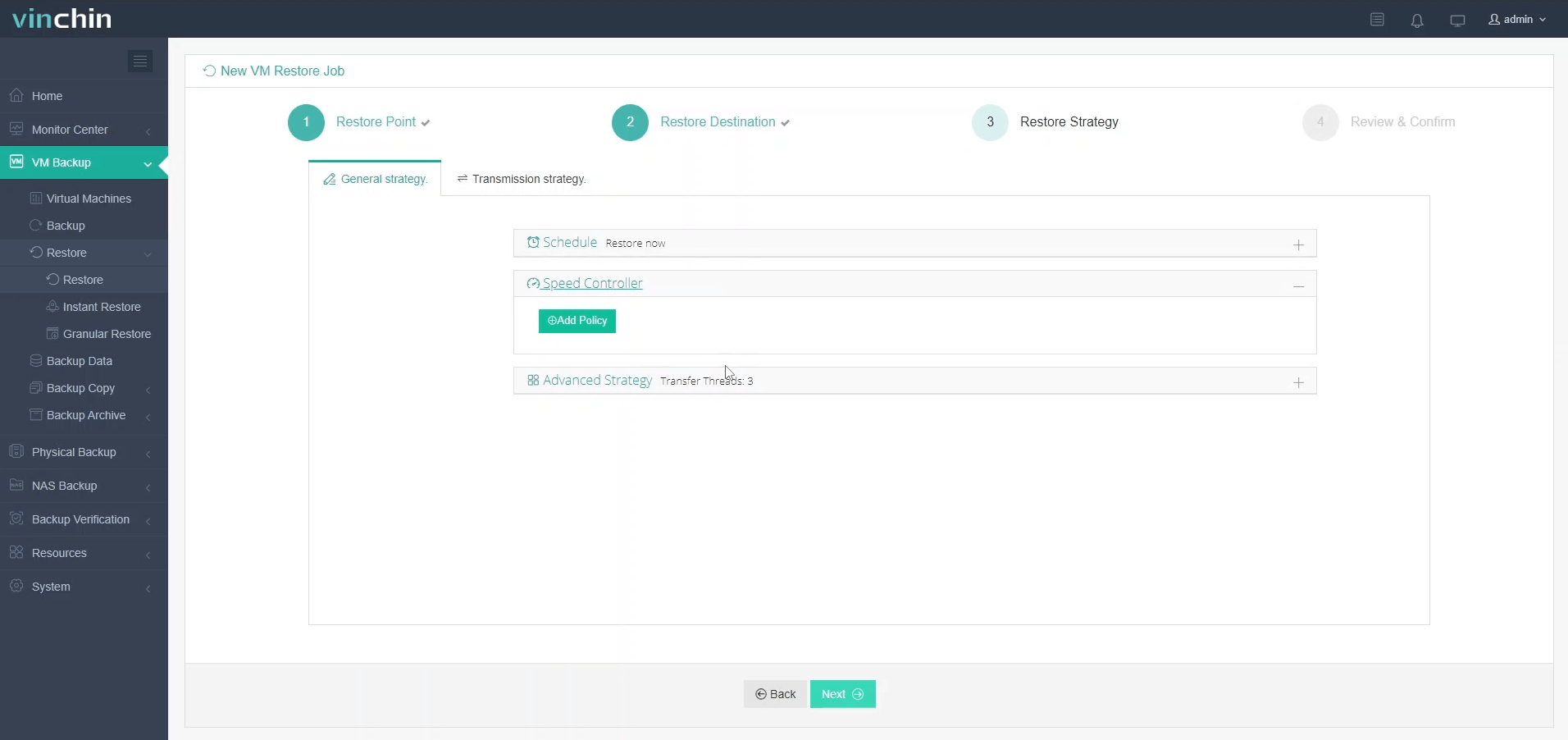Expand Schedule section with plus icon
The width and height of the screenshot is (1568, 740).
tap(1298, 244)
